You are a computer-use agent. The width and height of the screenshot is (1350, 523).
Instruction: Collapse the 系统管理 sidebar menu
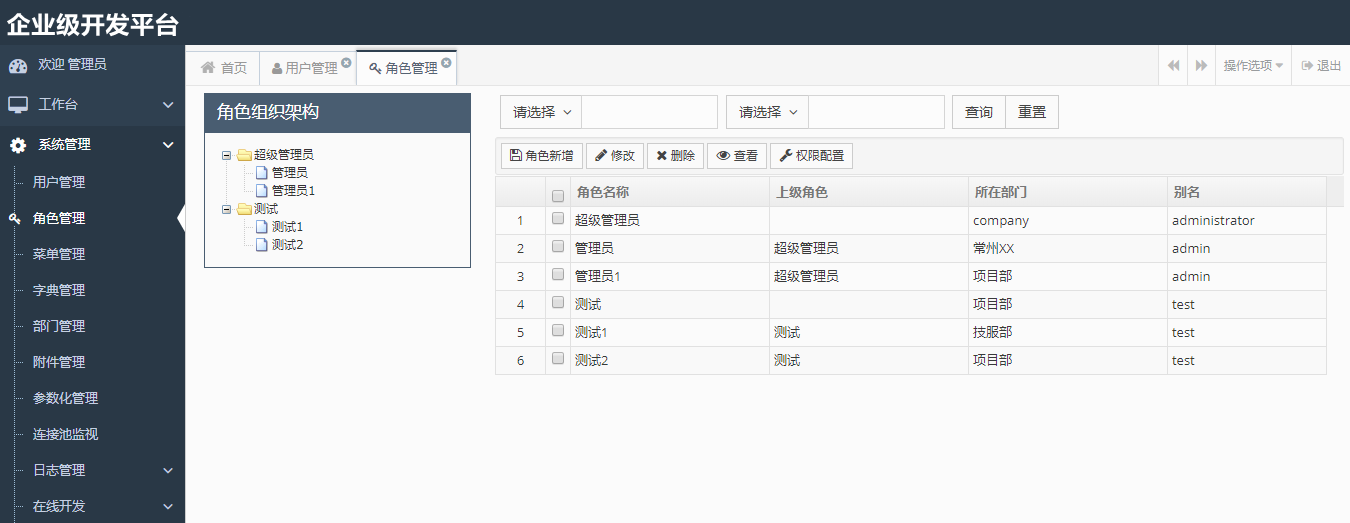click(x=92, y=144)
